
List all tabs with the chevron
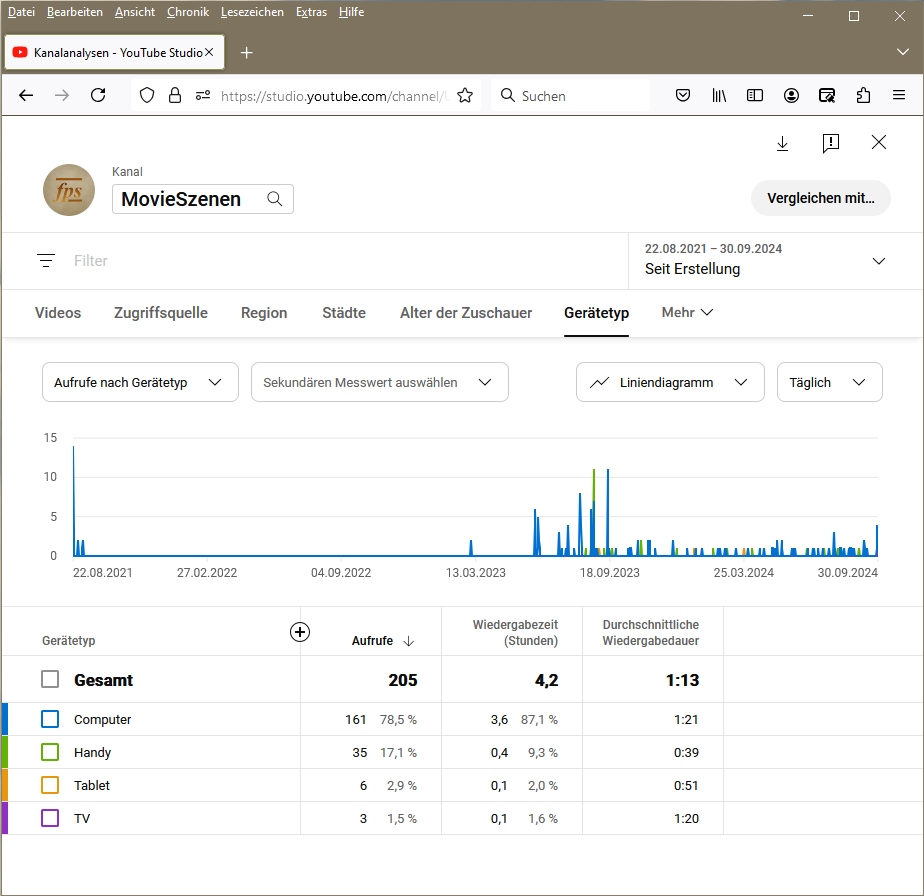[902, 52]
